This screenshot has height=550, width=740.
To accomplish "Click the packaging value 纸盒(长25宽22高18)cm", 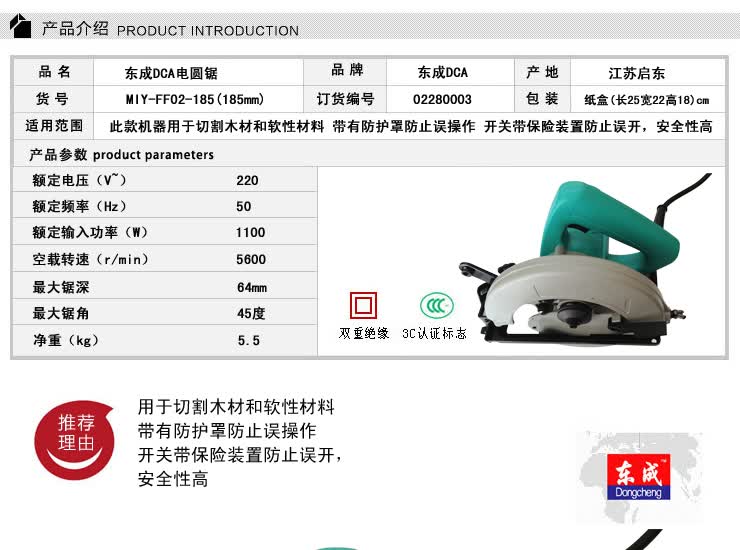I will point(647,100).
